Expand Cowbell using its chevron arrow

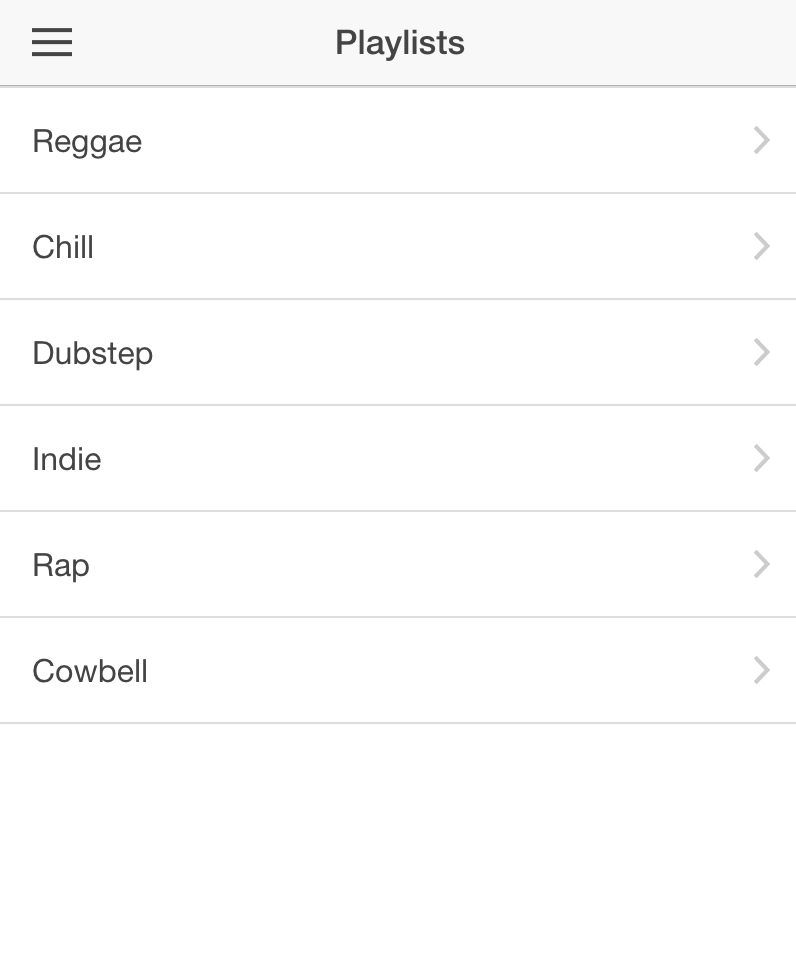coord(761,670)
